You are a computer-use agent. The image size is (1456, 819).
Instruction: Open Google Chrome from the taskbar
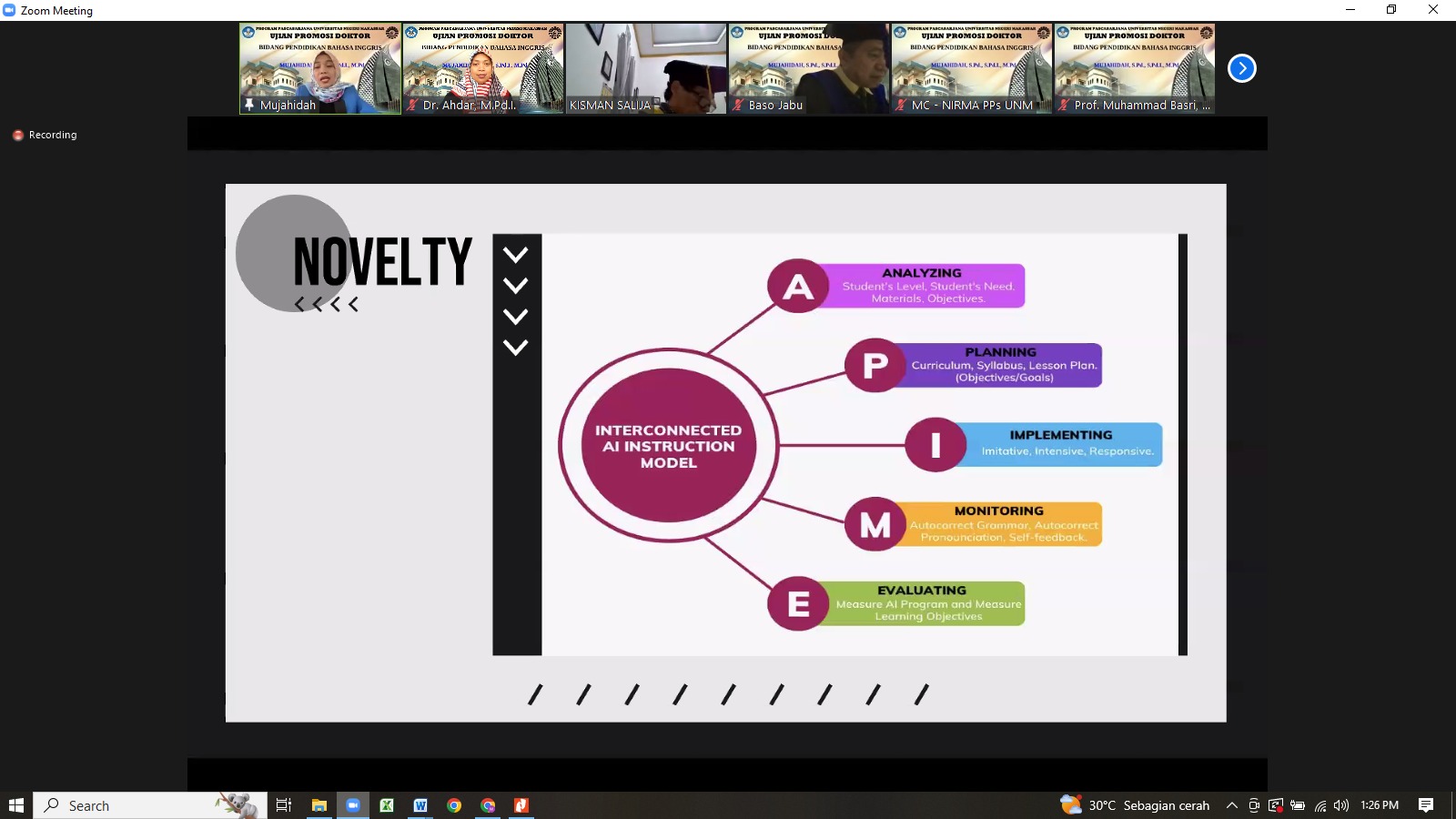click(x=454, y=805)
